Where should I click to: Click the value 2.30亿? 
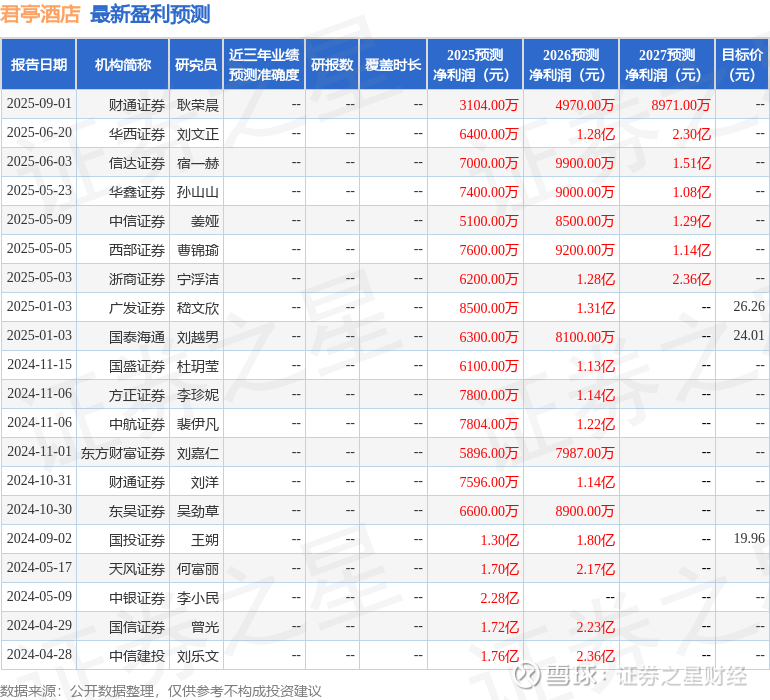point(691,134)
